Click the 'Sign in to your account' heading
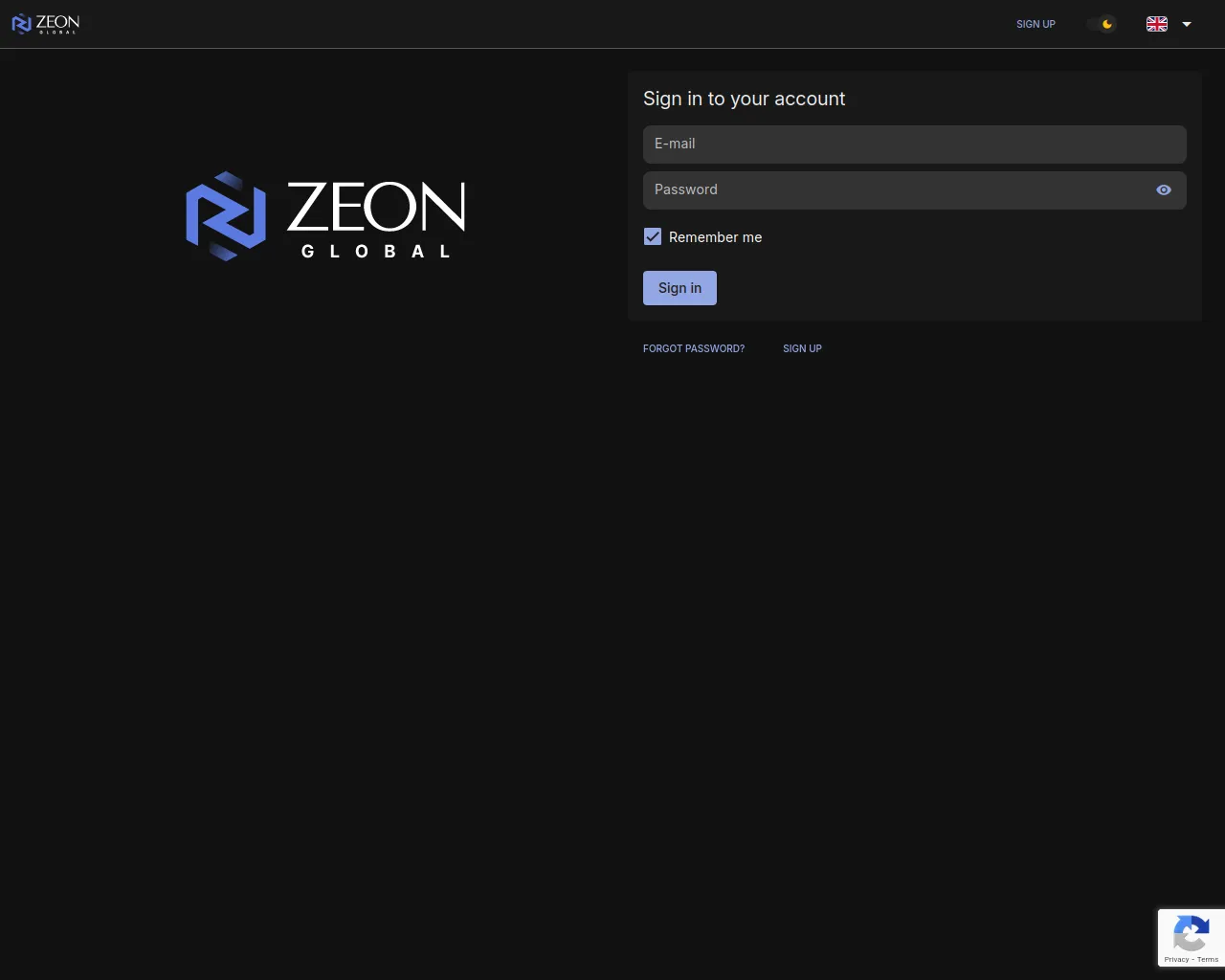Screen dimensions: 1225x980 click(x=745, y=99)
